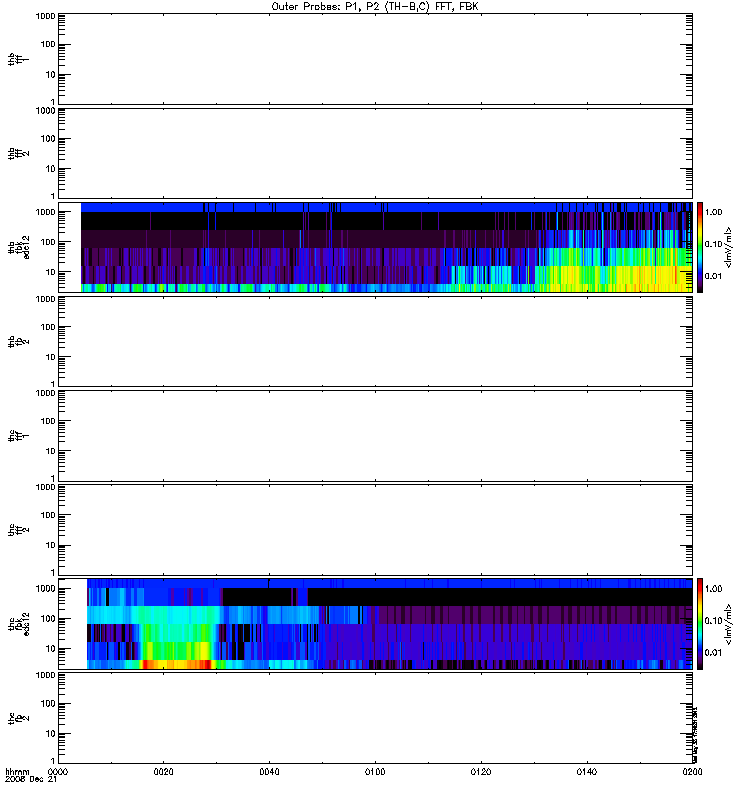
Task: Click the 'thc fff 1' panel label
Action: tap(18, 436)
